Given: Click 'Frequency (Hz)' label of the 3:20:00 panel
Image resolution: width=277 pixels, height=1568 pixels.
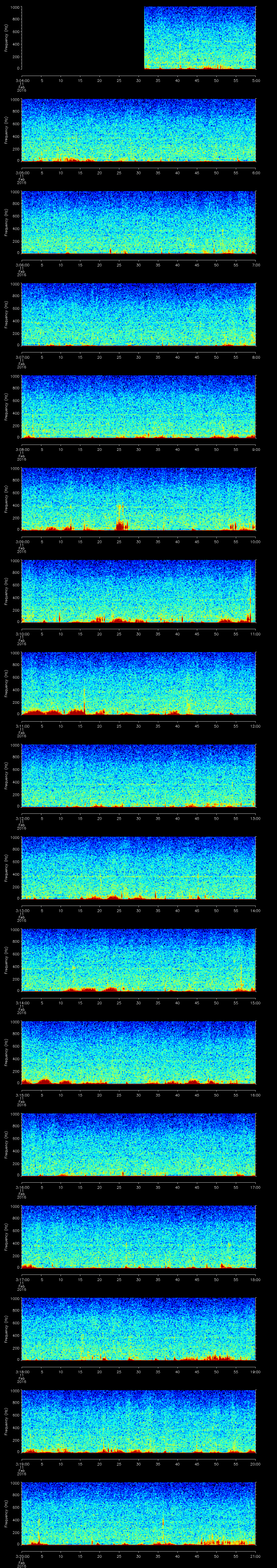Looking at the screenshot, I should (x=6, y=1513).
